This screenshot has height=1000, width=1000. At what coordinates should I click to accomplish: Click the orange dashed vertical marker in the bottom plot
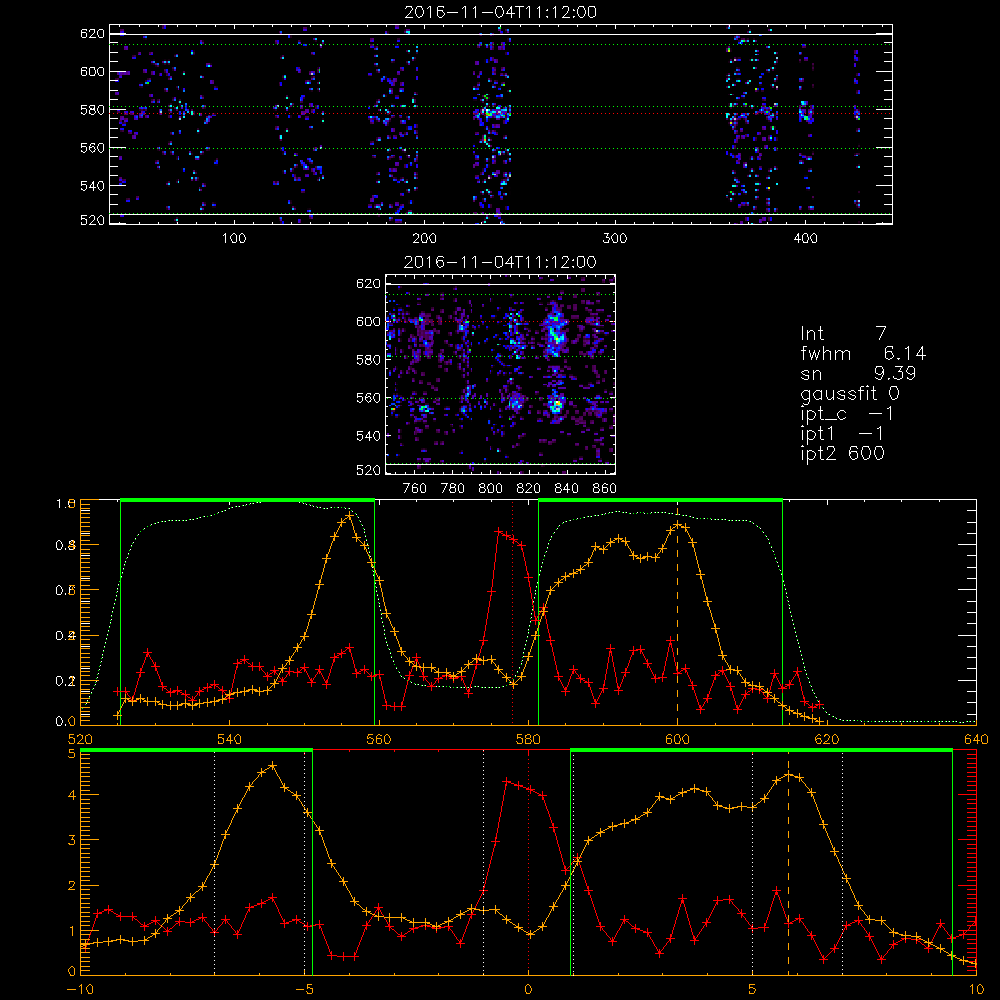[x=788, y=863]
